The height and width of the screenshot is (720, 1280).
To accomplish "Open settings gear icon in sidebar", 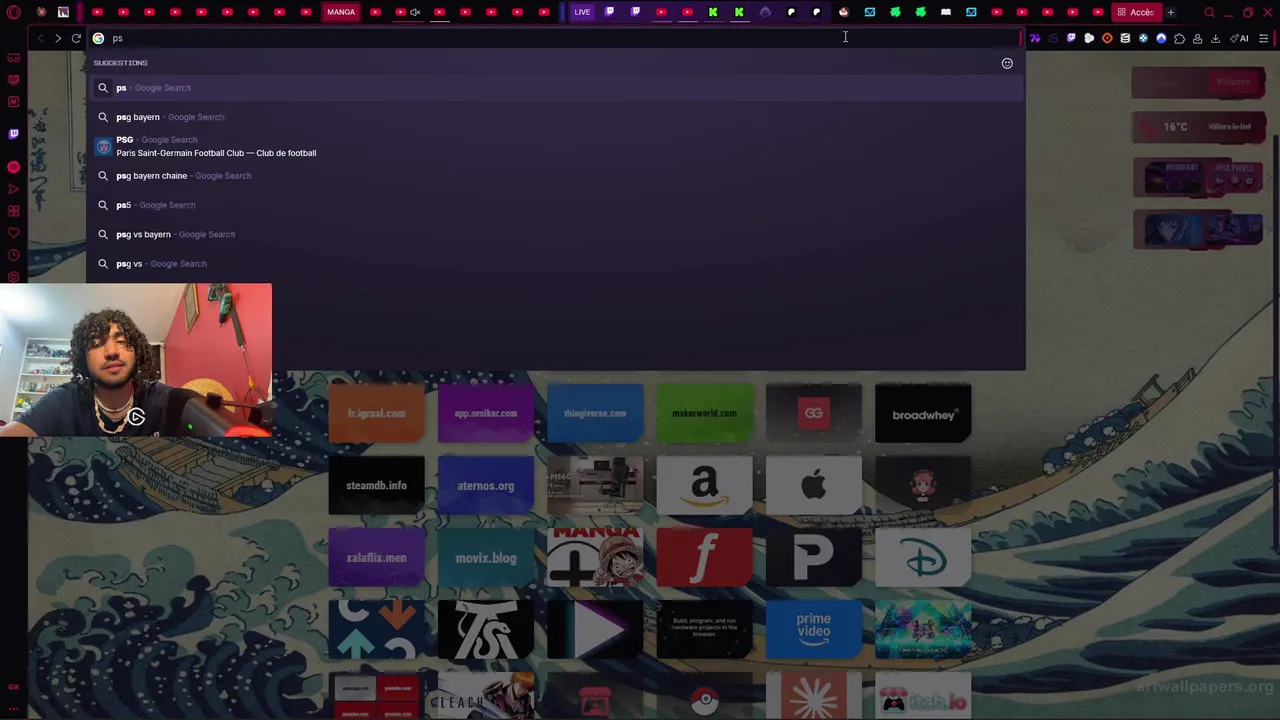I will (13, 277).
